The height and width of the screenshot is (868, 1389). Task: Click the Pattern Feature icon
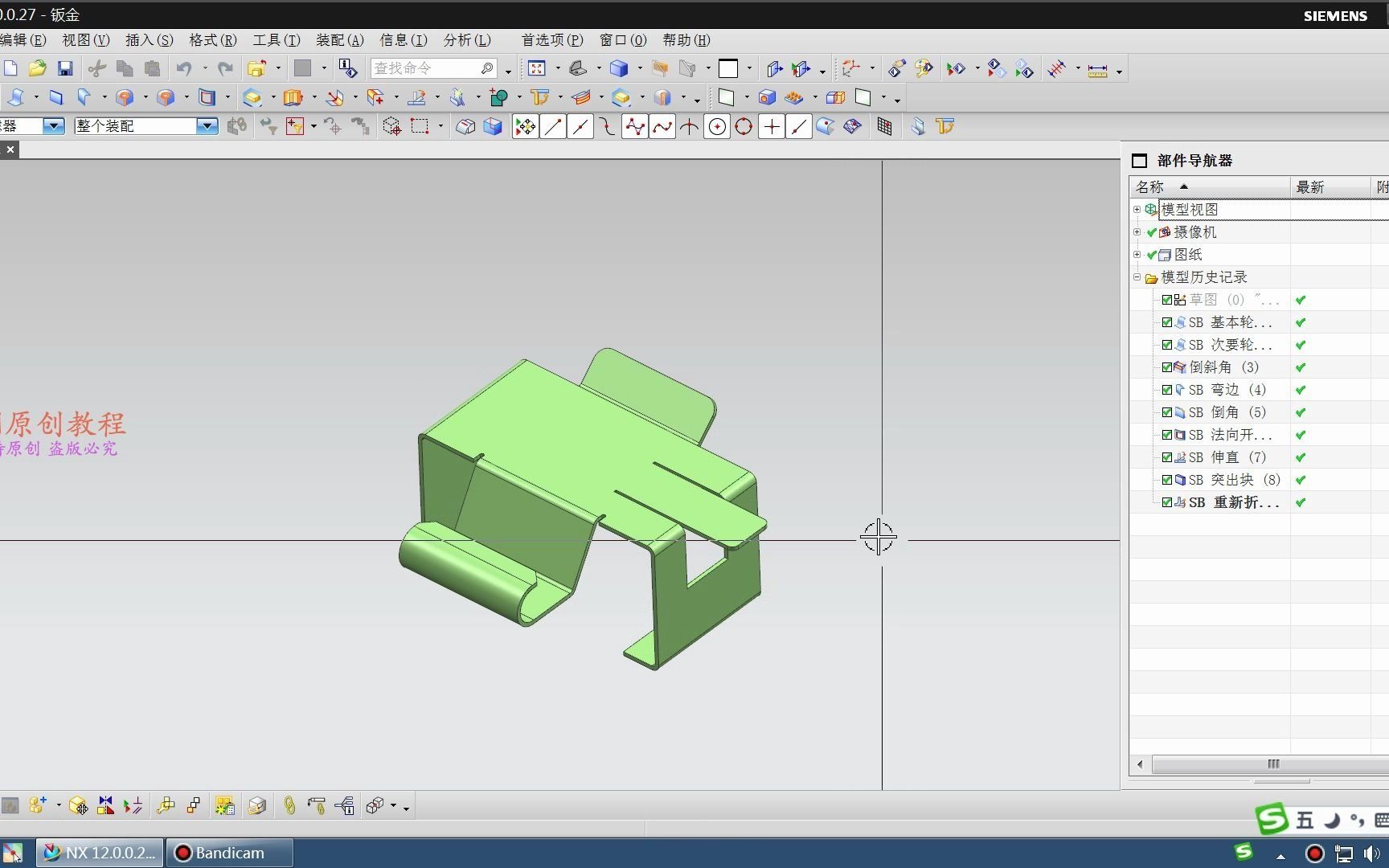pos(794,97)
